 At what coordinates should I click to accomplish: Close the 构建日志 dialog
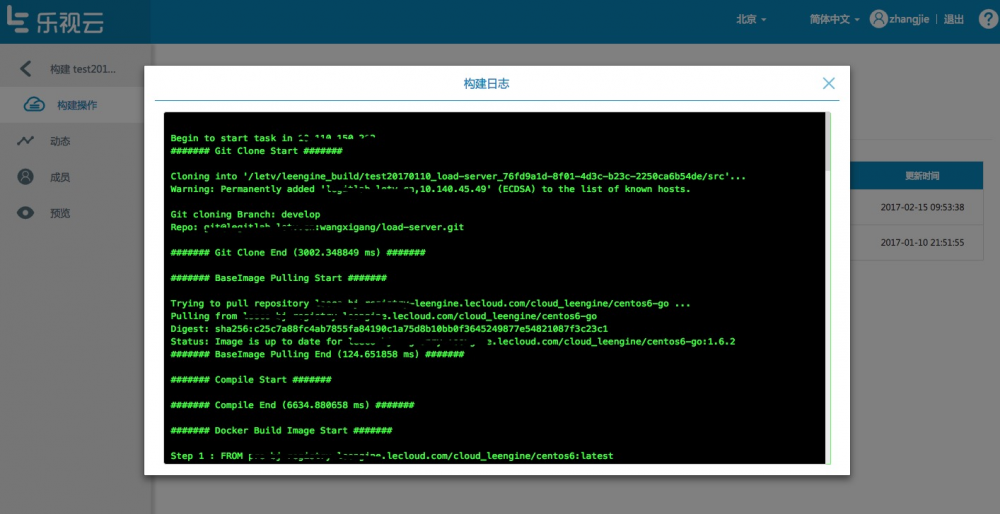tap(828, 83)
